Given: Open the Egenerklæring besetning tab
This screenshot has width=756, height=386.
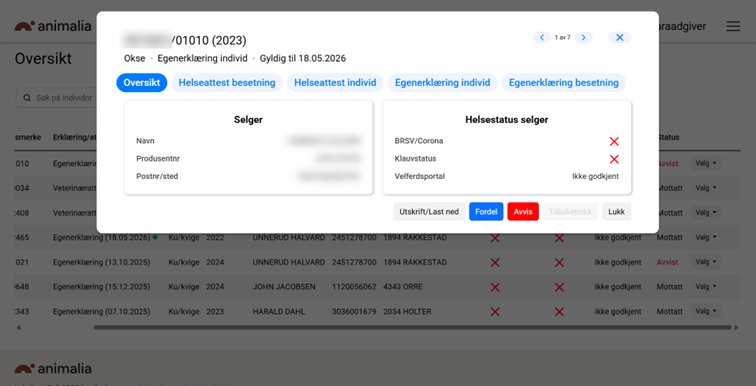Looking at the screenshot, I should click(x=564, y=83).
